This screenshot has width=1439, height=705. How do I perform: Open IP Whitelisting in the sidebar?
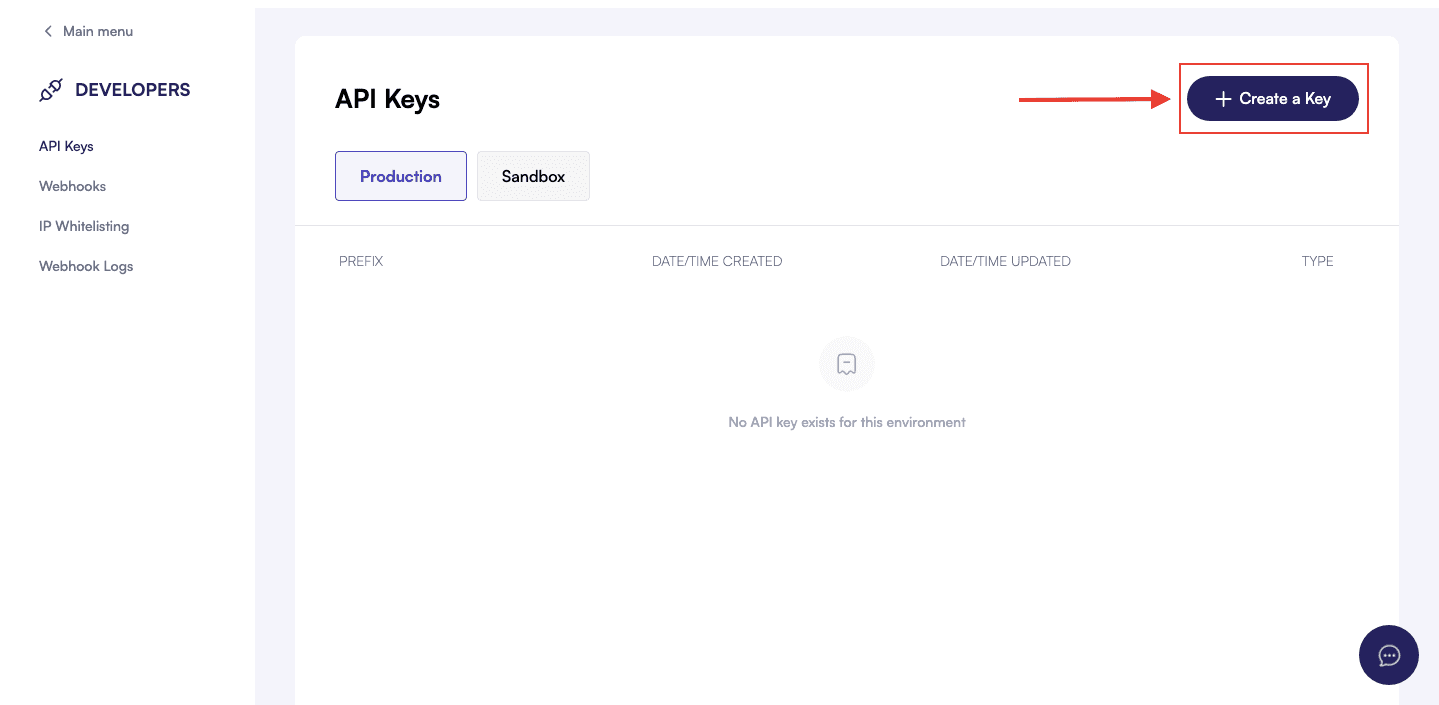[84, 226]
